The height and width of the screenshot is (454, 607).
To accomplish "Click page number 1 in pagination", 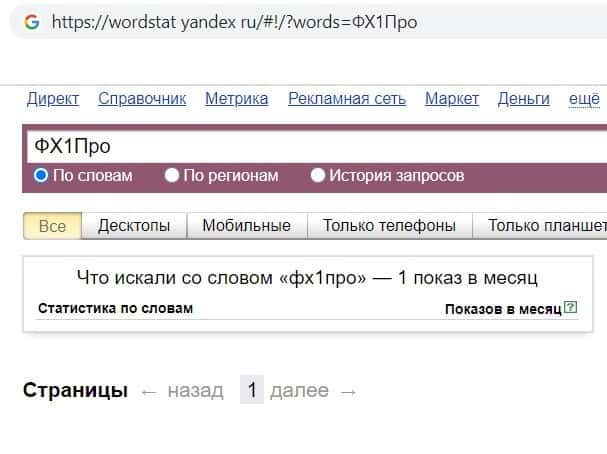I will 252,390.
